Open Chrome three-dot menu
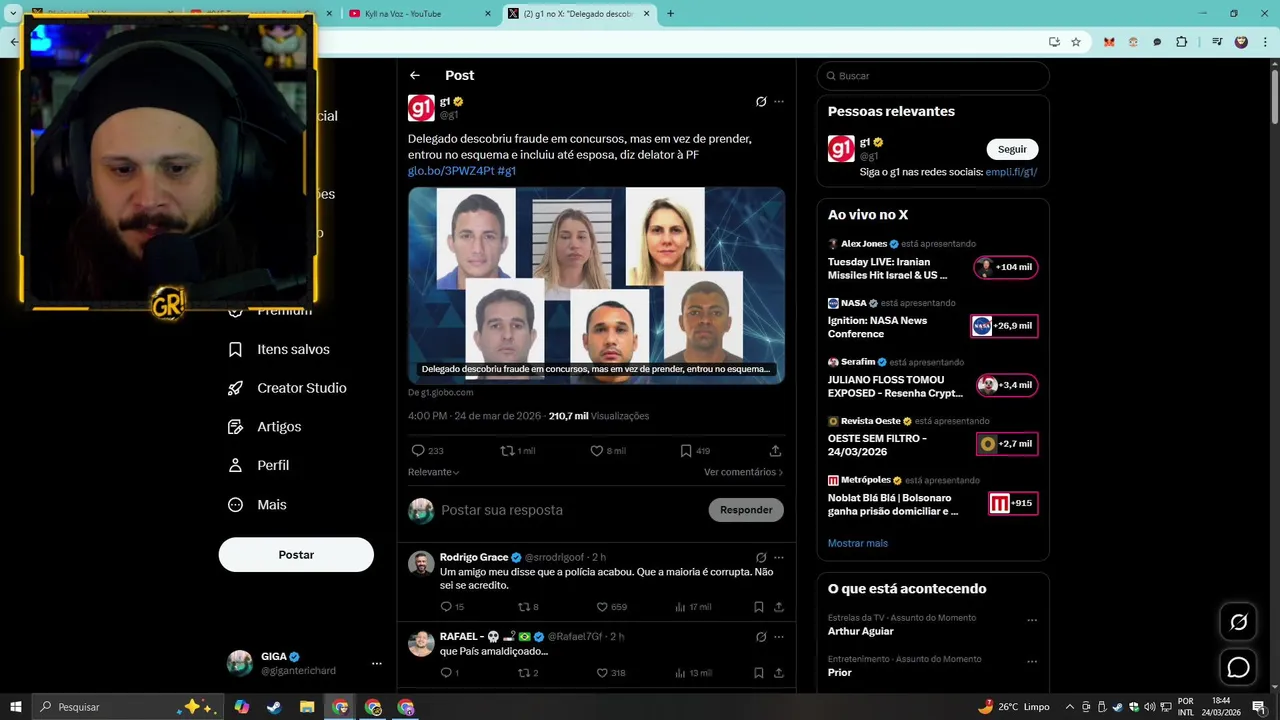The width and height of the screenshot is (1280, 720). tap(1265, 42)
